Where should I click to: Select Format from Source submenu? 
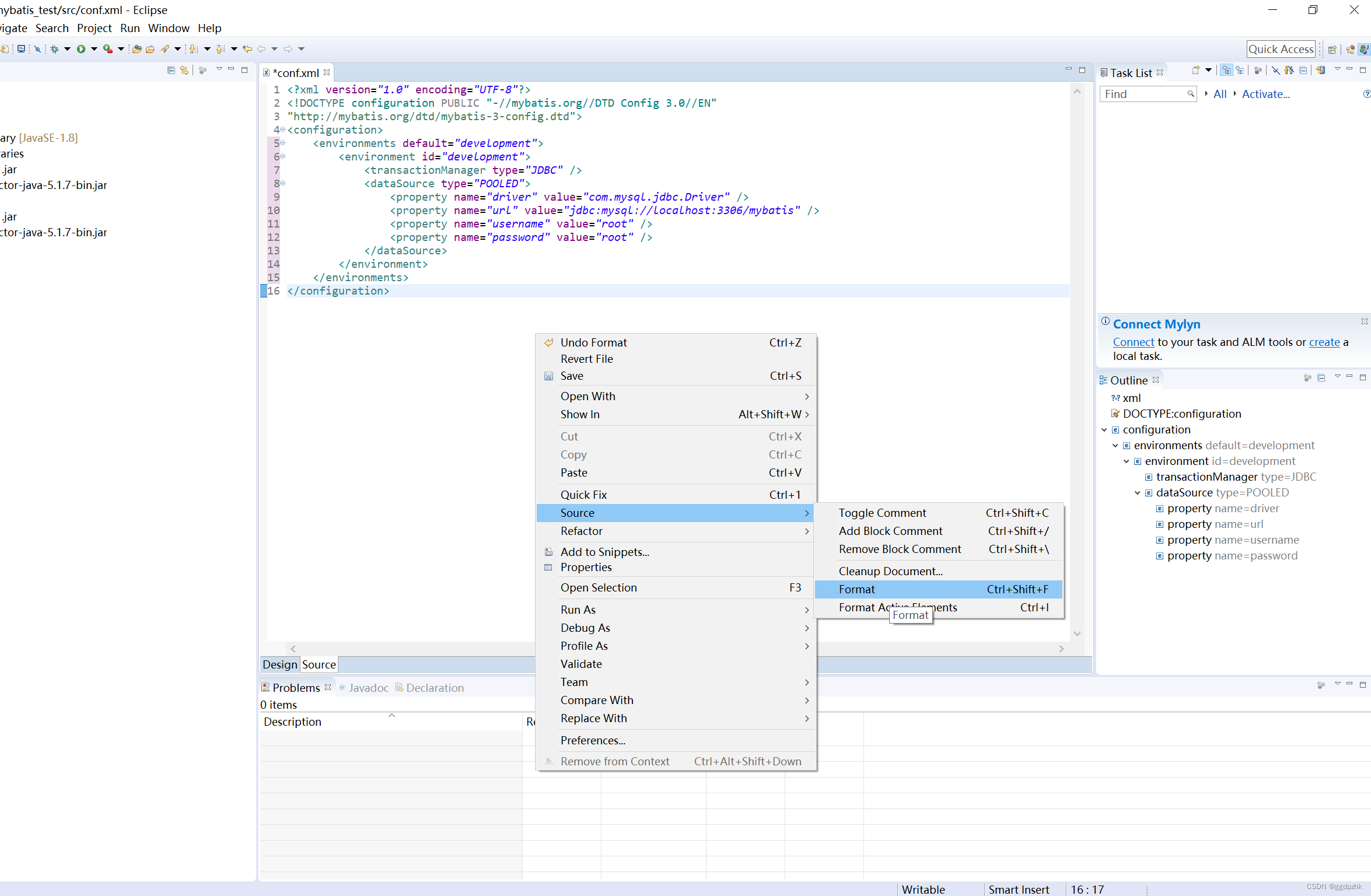tap(856, 588)
